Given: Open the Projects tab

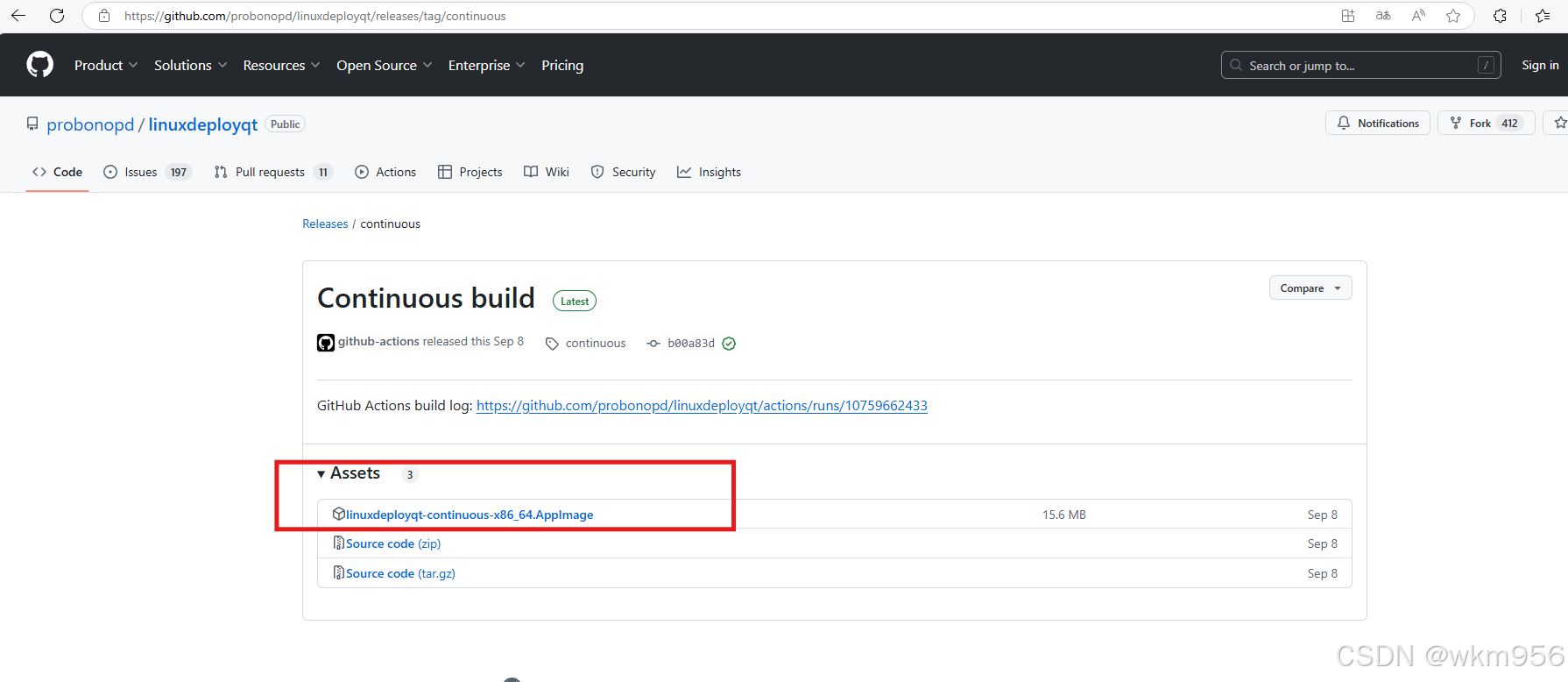Looking at the screenshot, I should click(x=470, y=172).
